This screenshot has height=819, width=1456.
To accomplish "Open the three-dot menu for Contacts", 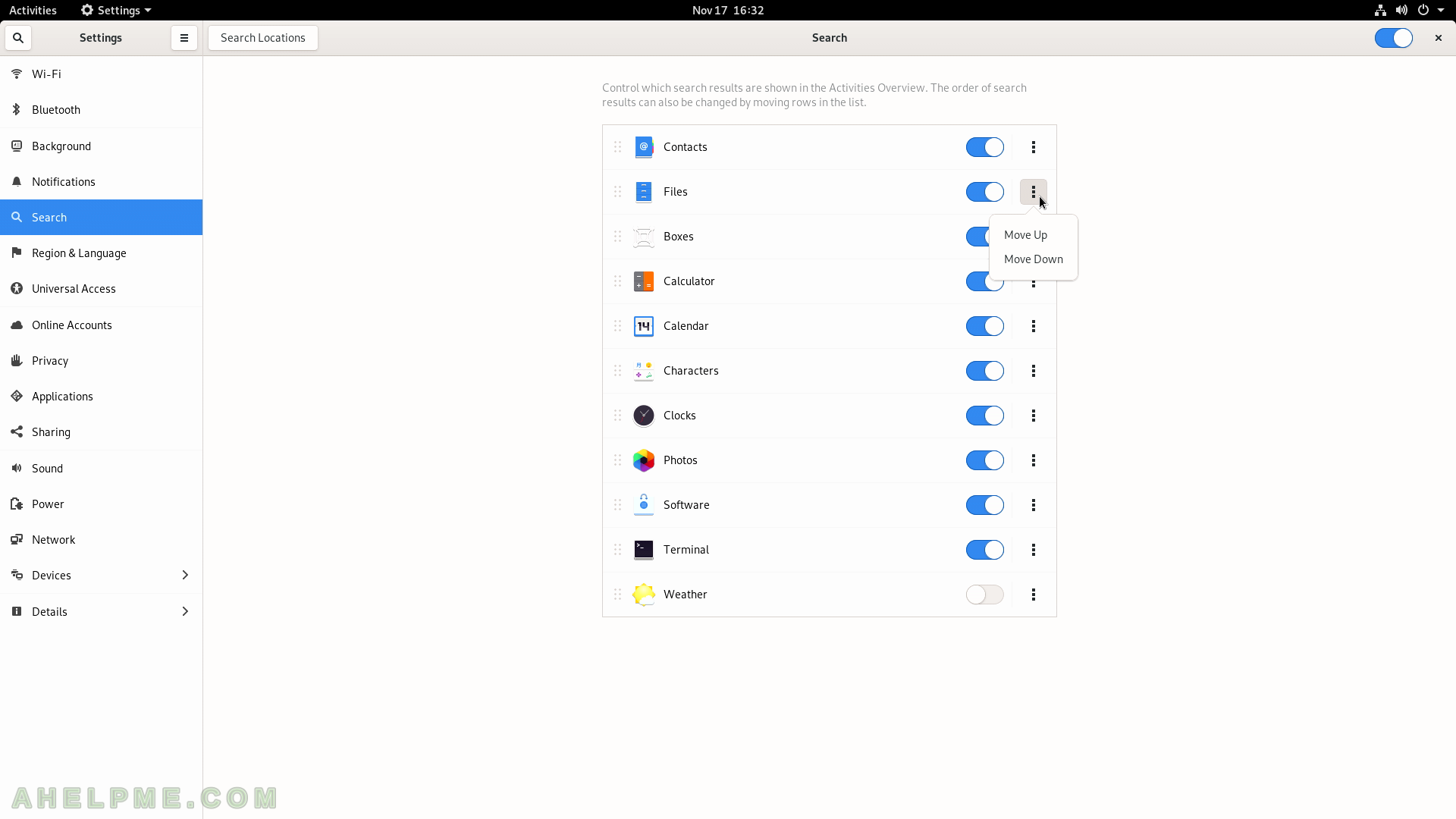I will (x=1034, y=147).
